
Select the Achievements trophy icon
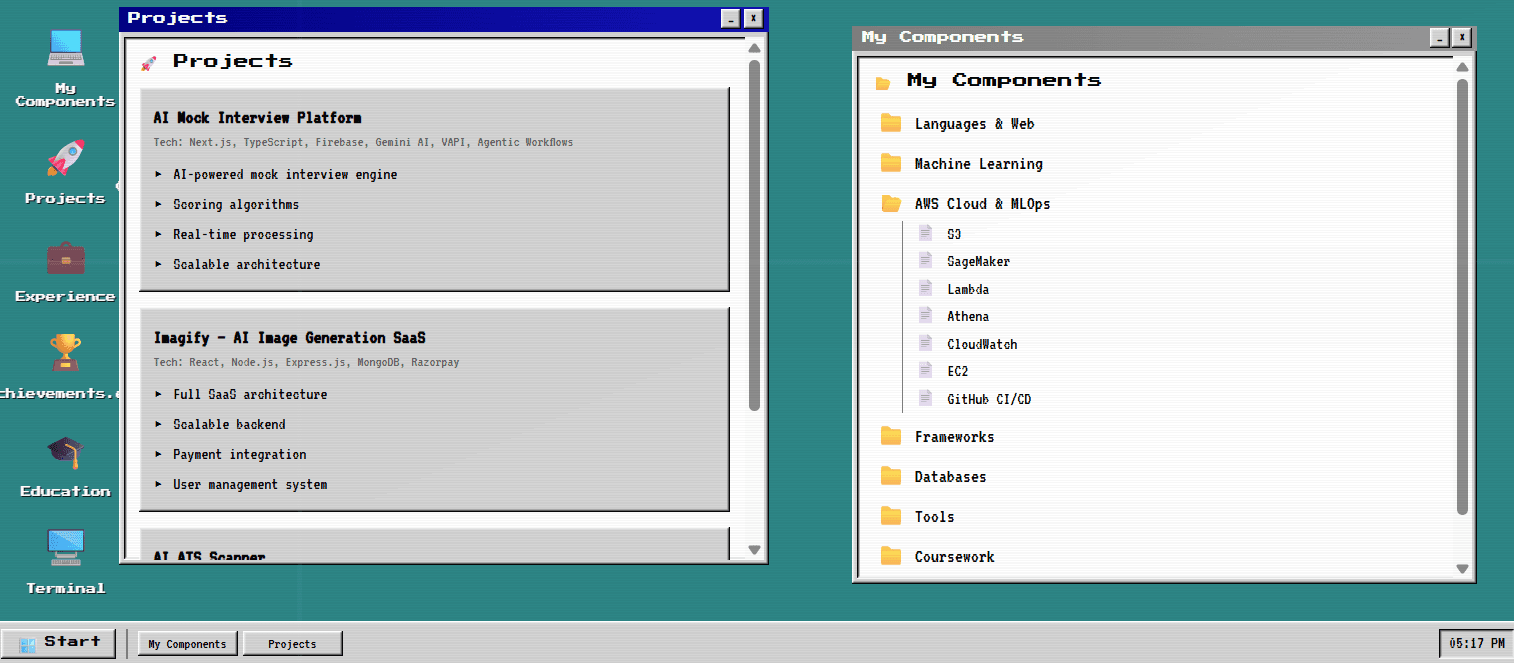pyautogui.click(x=64, y=352)
